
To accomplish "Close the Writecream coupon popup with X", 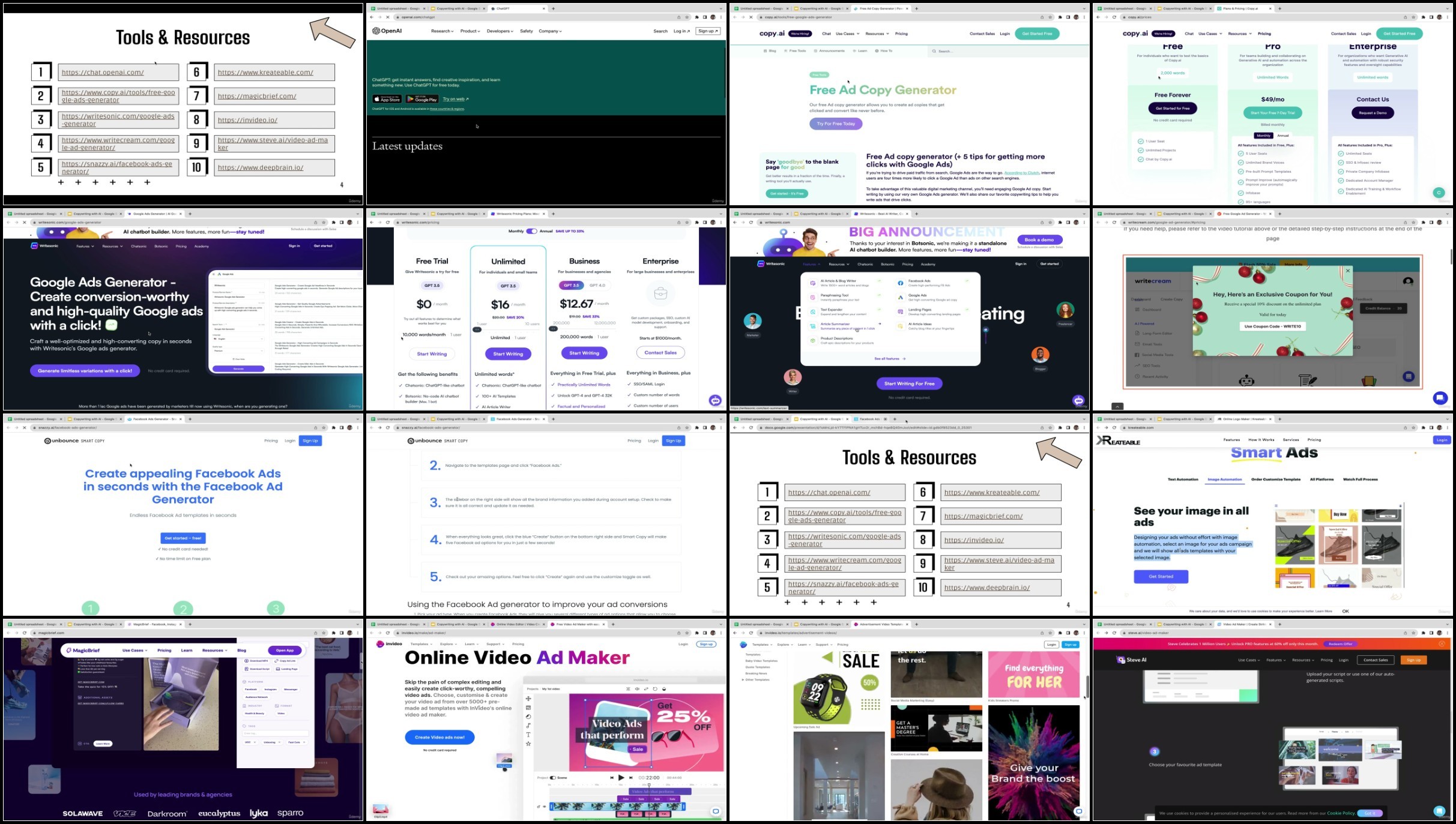I will [x=1348, y=271].
